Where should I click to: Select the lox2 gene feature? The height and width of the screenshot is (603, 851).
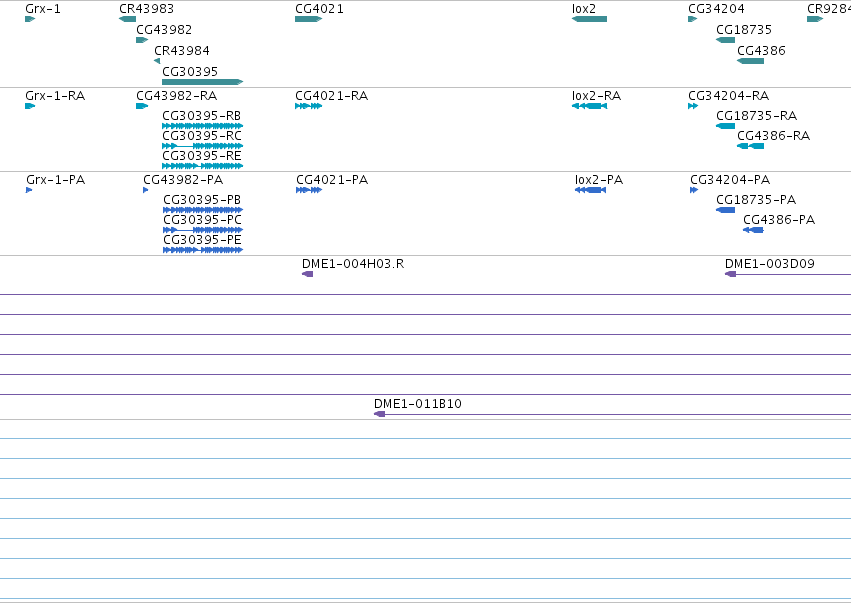(x=589, y=19)
